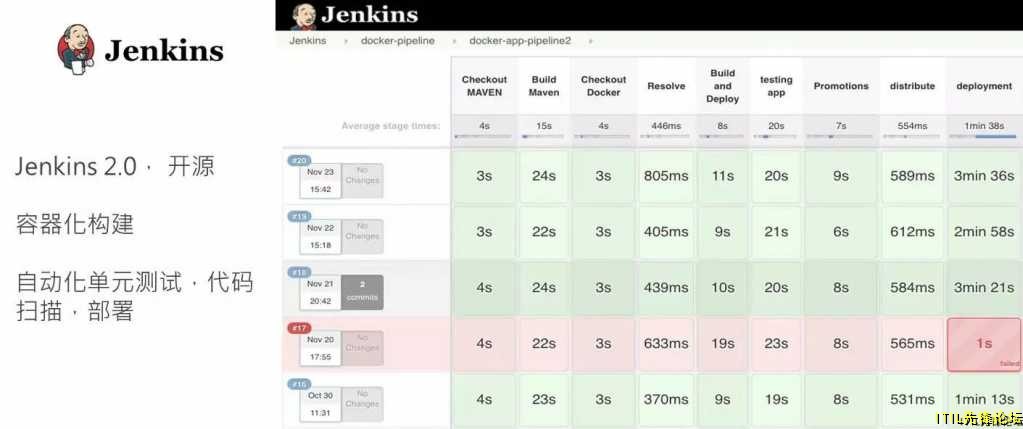The width and height of the screenshot is (1023, 429).
Task: Open the red failed Nov 20 build badge
Action: click(x=299, y=329)
